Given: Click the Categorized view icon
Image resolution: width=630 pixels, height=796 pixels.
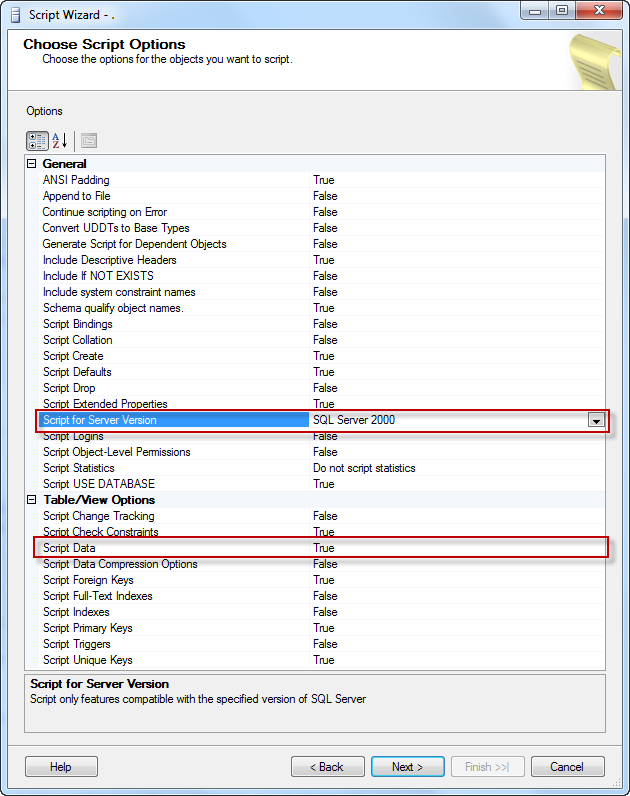Looking at the screenshot, I should (36, 140).
